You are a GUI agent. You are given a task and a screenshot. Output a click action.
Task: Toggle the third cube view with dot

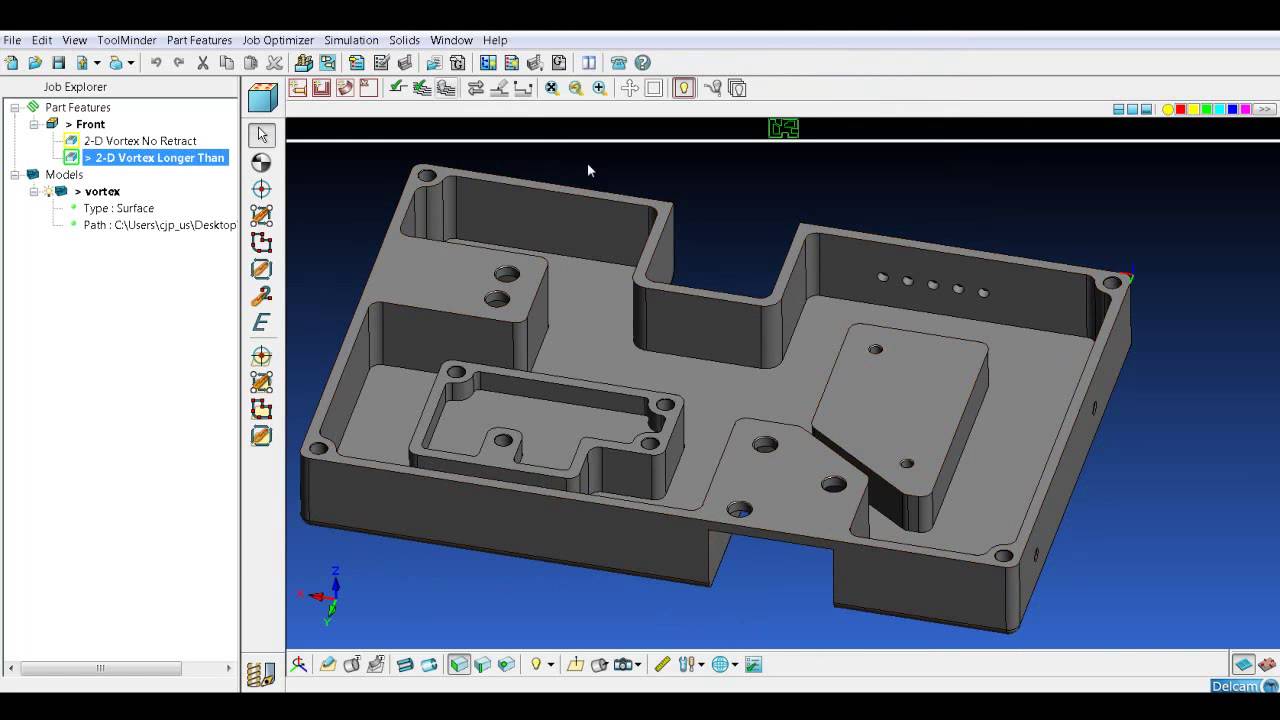[x=507, y=664]
